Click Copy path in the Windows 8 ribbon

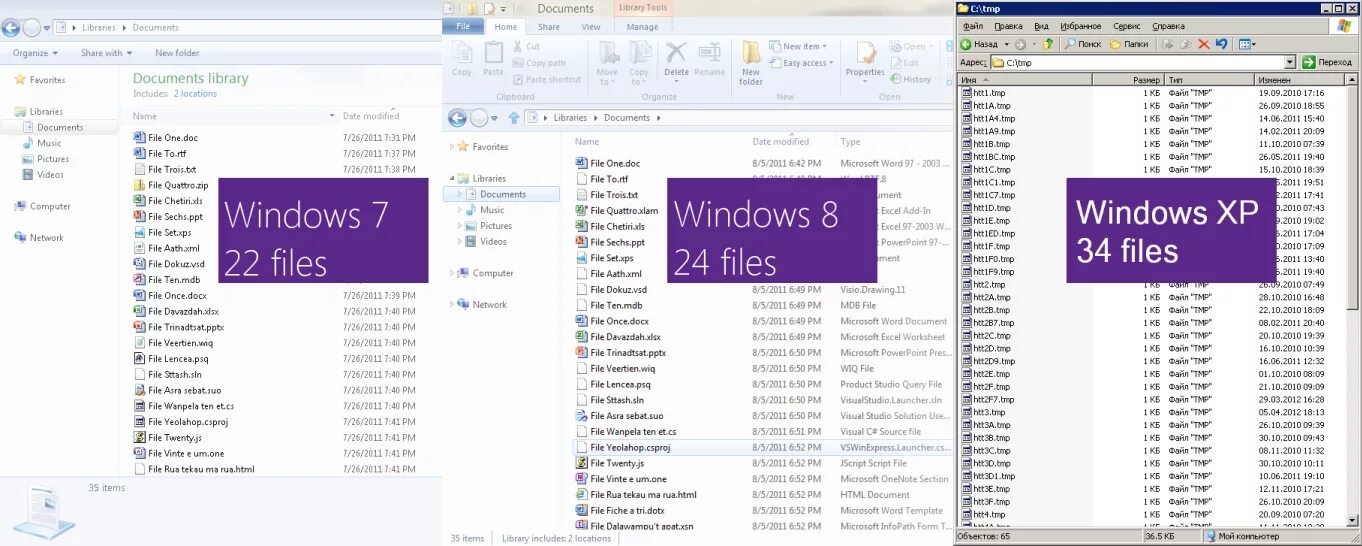tap(539, 63)
